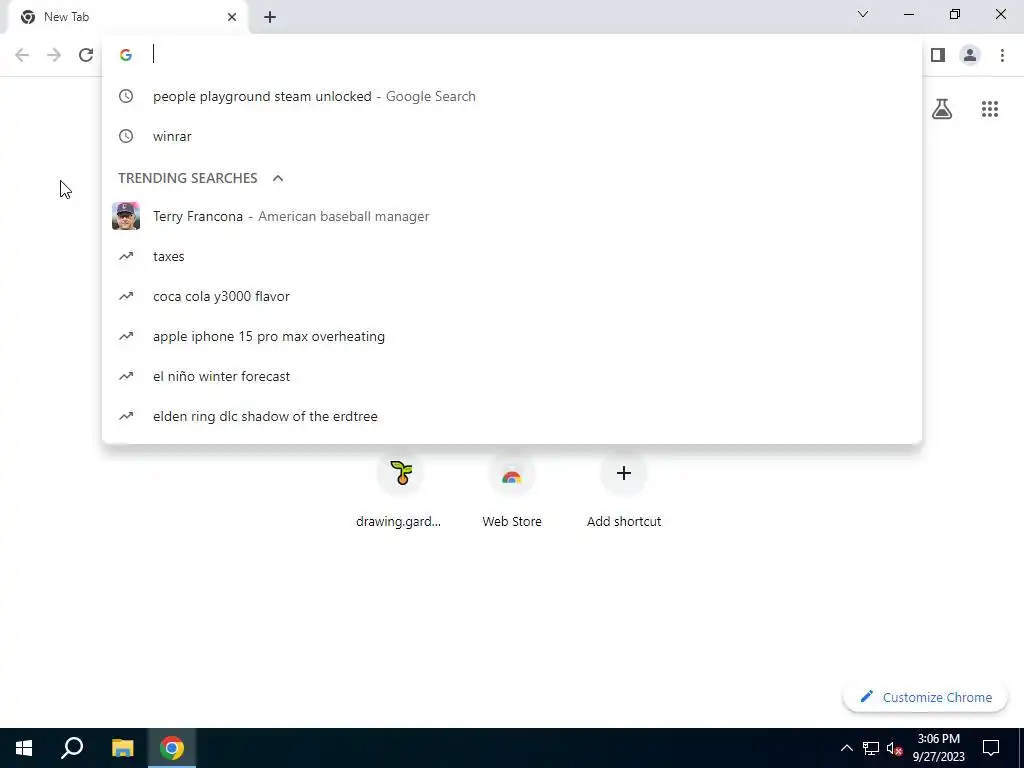The width and height of the screenshot is (1024, 768).
Task: Open Chrome three-dot menu
Action: [1002, 55]
